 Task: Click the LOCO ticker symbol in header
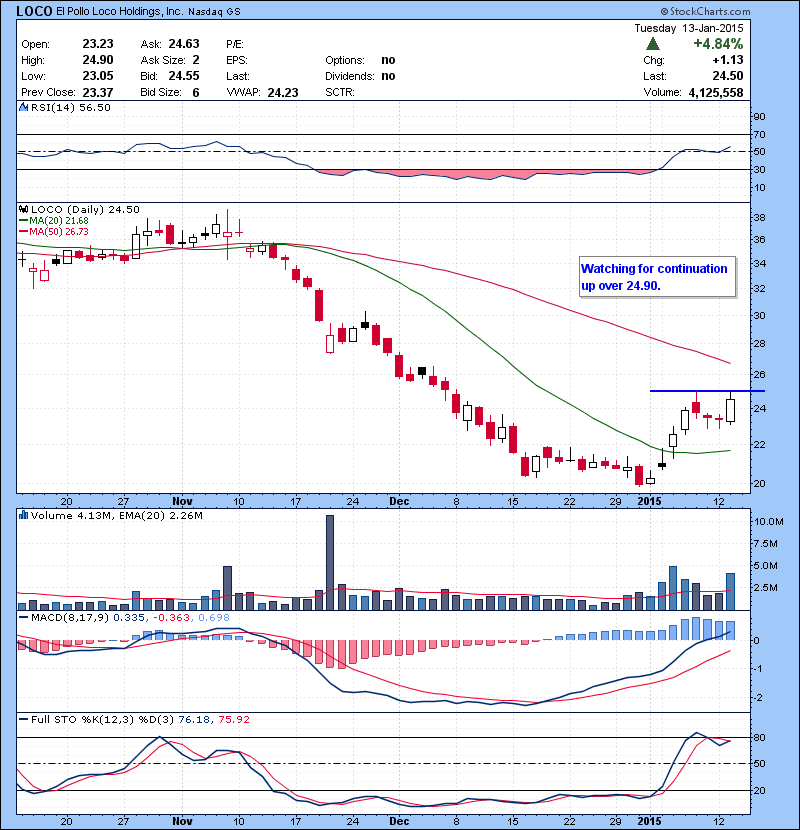[34, 11]
